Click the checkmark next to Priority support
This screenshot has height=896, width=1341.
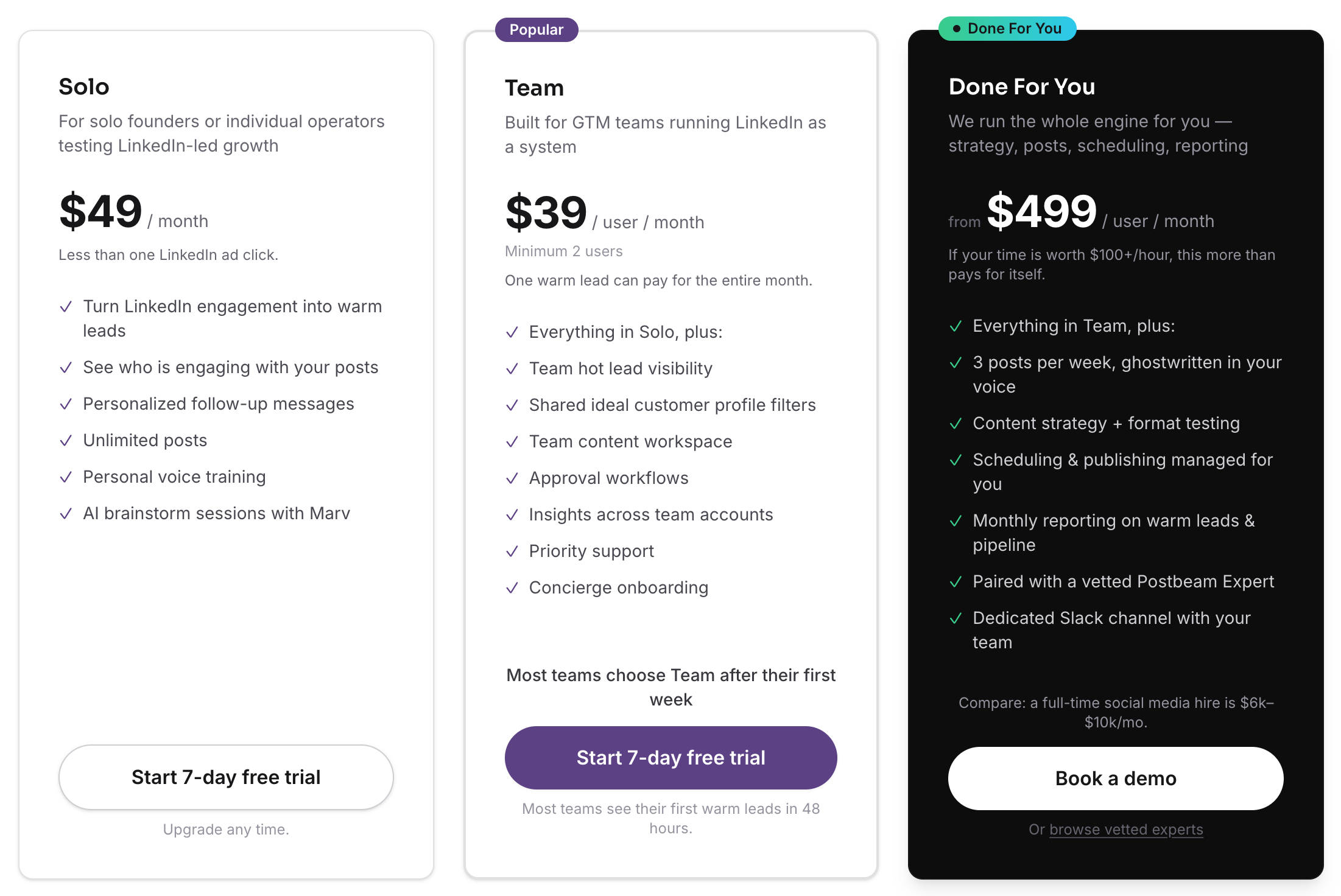pos(512,551)
